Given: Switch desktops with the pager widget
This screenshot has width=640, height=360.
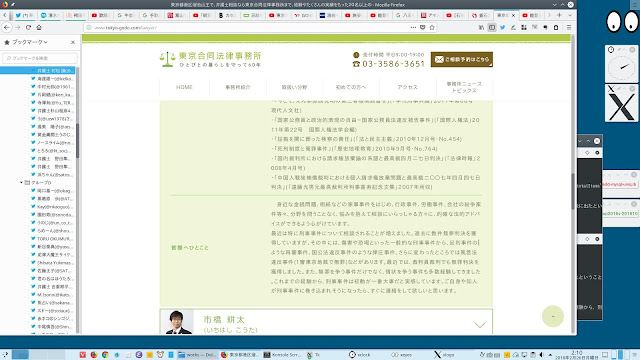Looking at the screenshot, I should pos(38,354).
